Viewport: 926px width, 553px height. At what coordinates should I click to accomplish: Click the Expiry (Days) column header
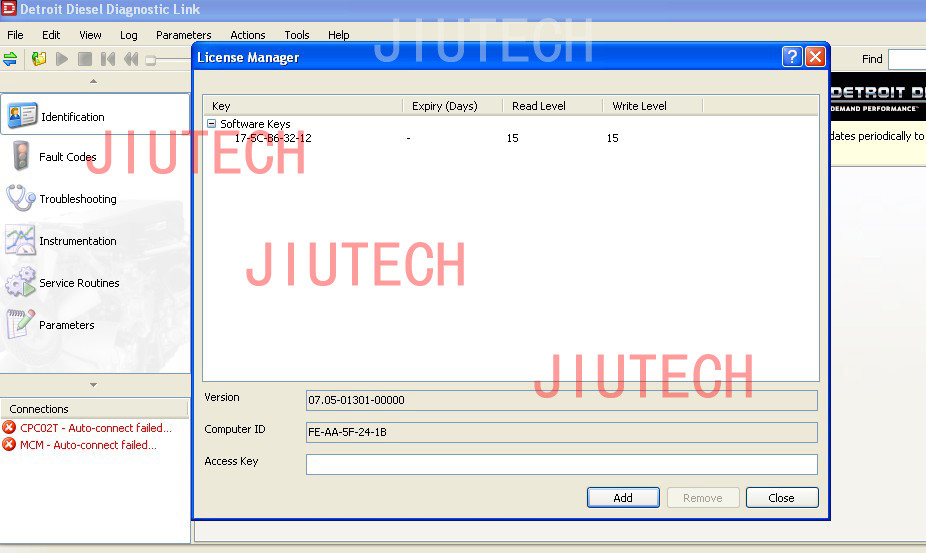[x=452, y=106]
